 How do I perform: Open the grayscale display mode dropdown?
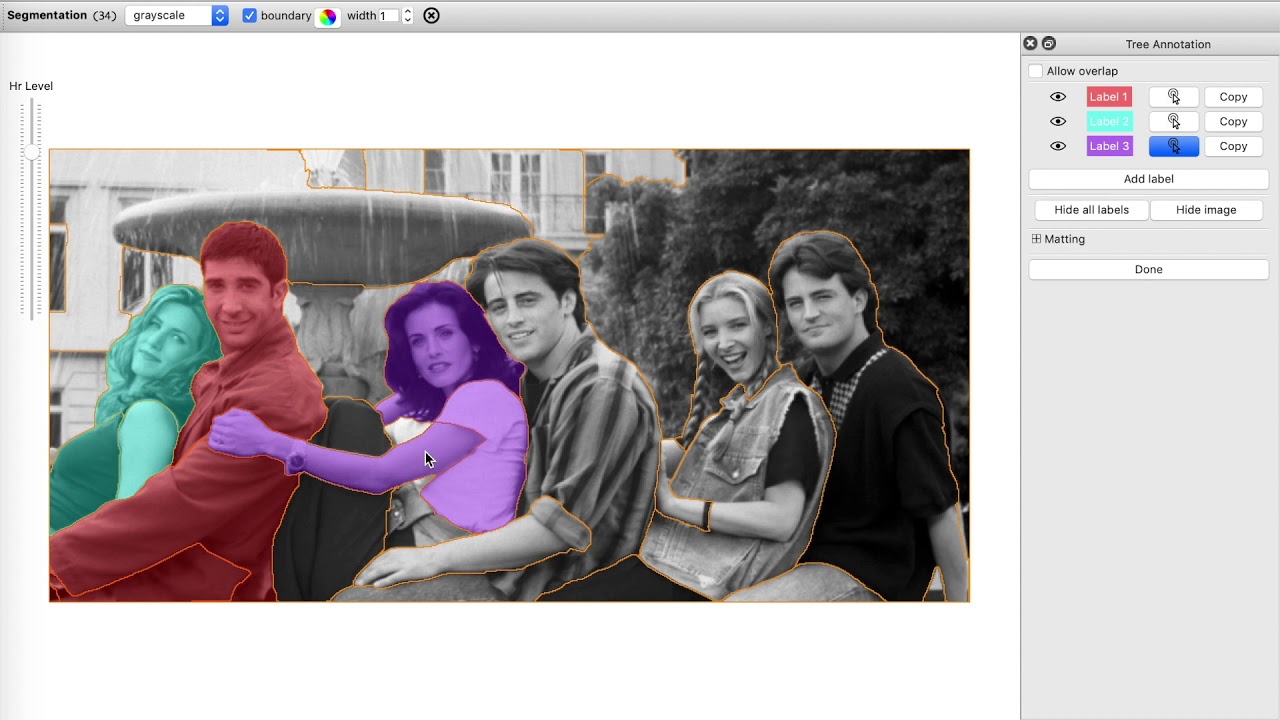pyautogui.click(x=176, y=16)
